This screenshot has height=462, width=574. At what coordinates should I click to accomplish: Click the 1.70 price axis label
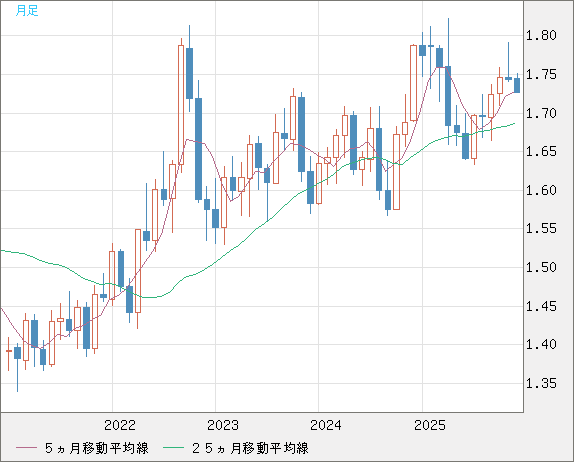541,113
